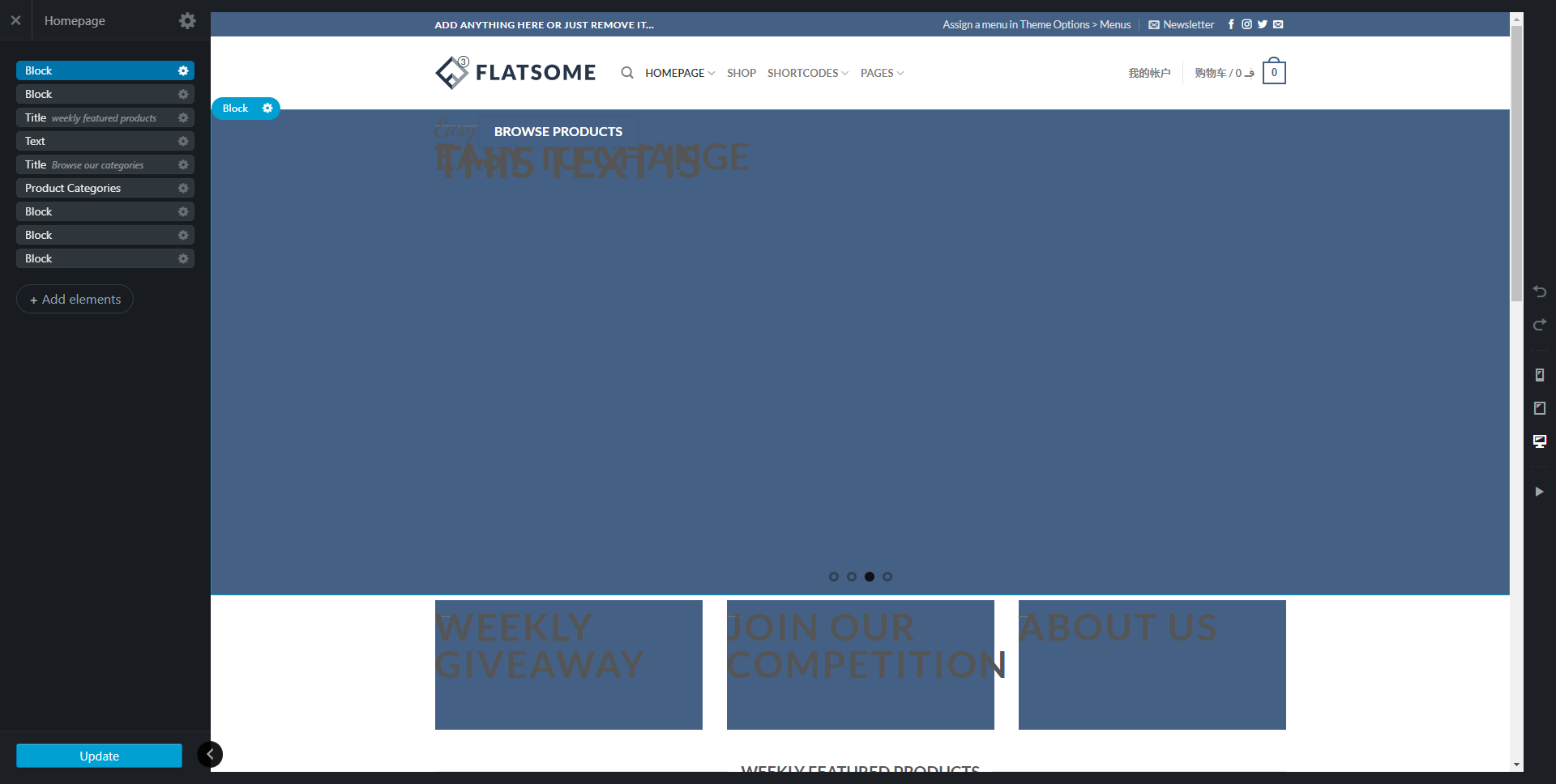Viewport: 1556px width, 784px height.
Task: Click the Facebook icon in the top bar
Action: (x=1231, y=24)
